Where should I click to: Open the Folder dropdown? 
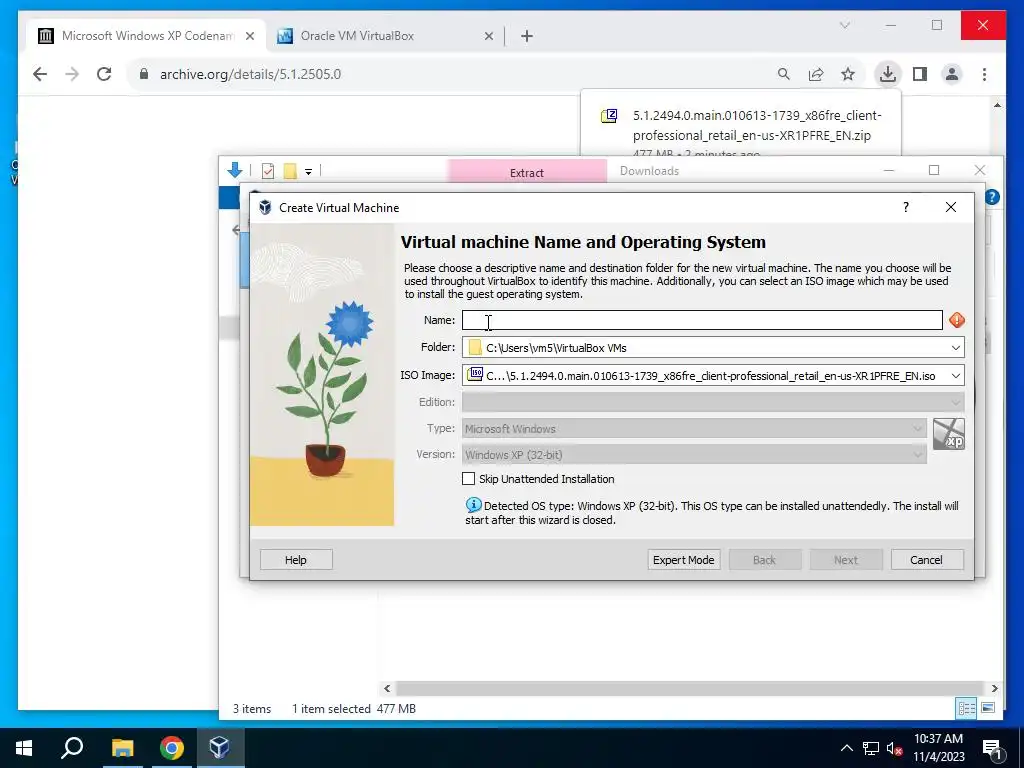pyautogui.click(x=955, y=347)
